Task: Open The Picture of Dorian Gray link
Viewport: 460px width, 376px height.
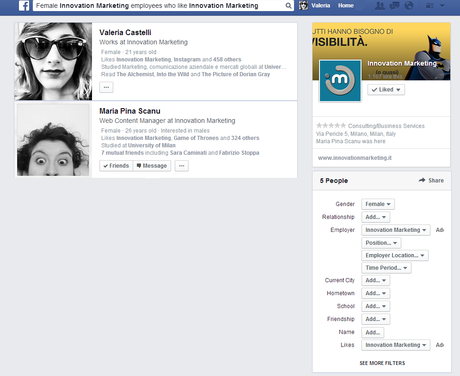Action: (x=236, y=74)
